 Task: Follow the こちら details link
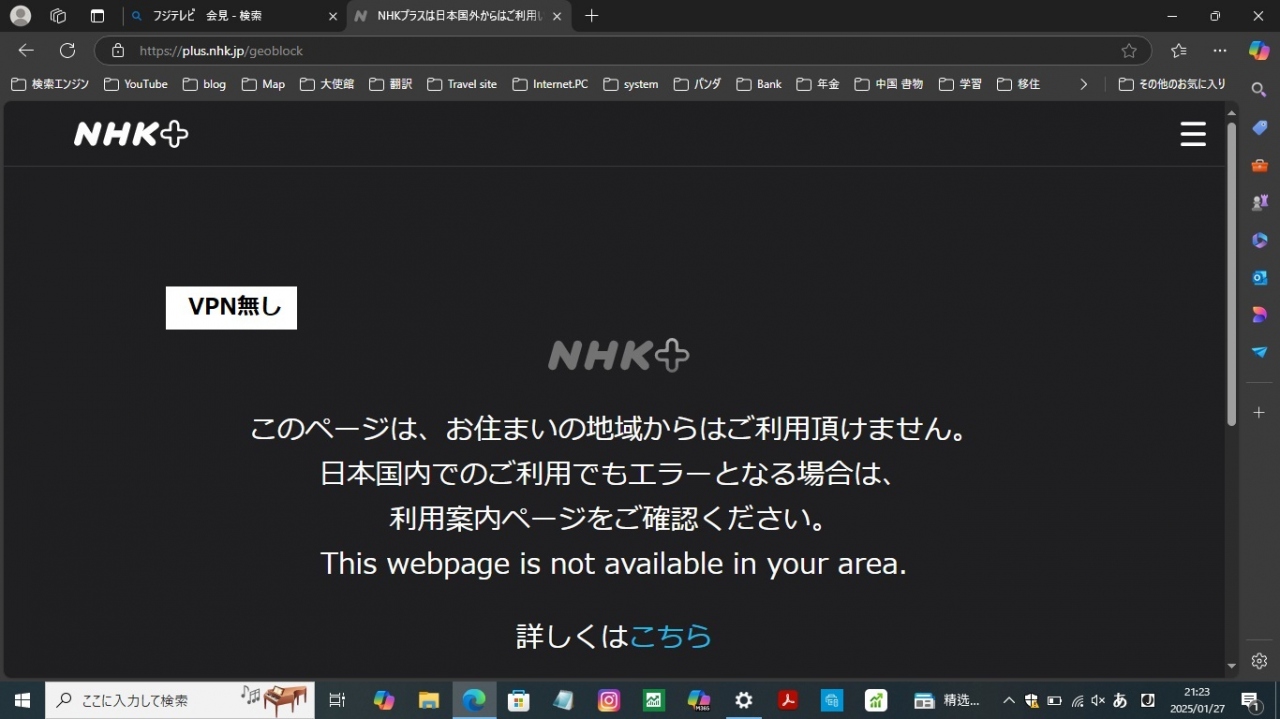tap(670, 636)
